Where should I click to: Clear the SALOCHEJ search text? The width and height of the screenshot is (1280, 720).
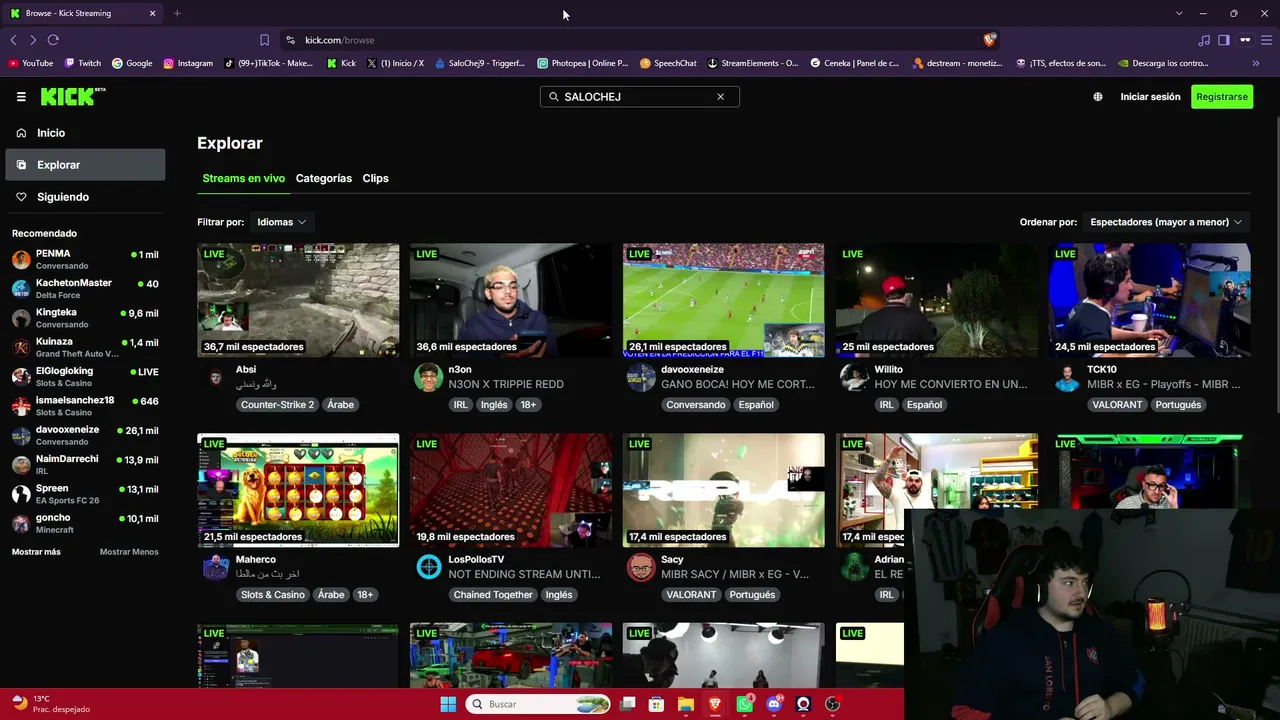coord(720,97)
